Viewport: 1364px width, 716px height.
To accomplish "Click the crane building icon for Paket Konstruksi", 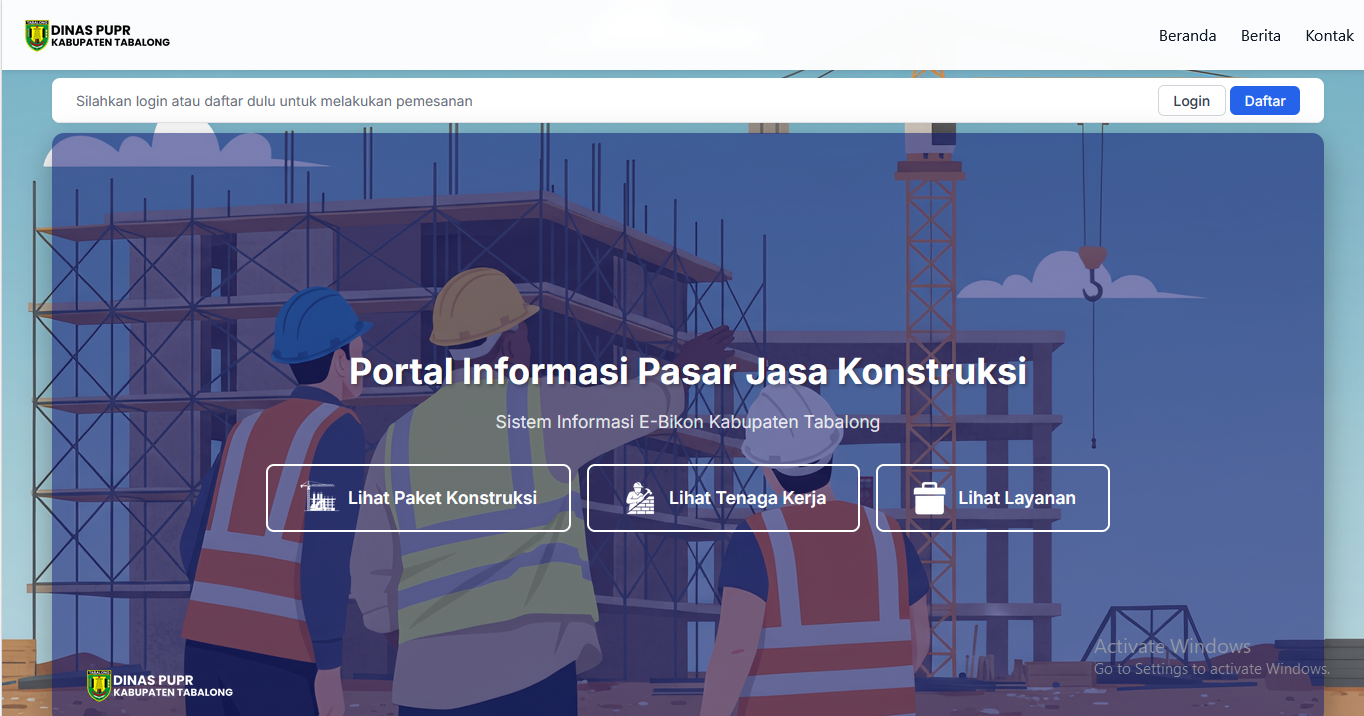I will point(319,498).
